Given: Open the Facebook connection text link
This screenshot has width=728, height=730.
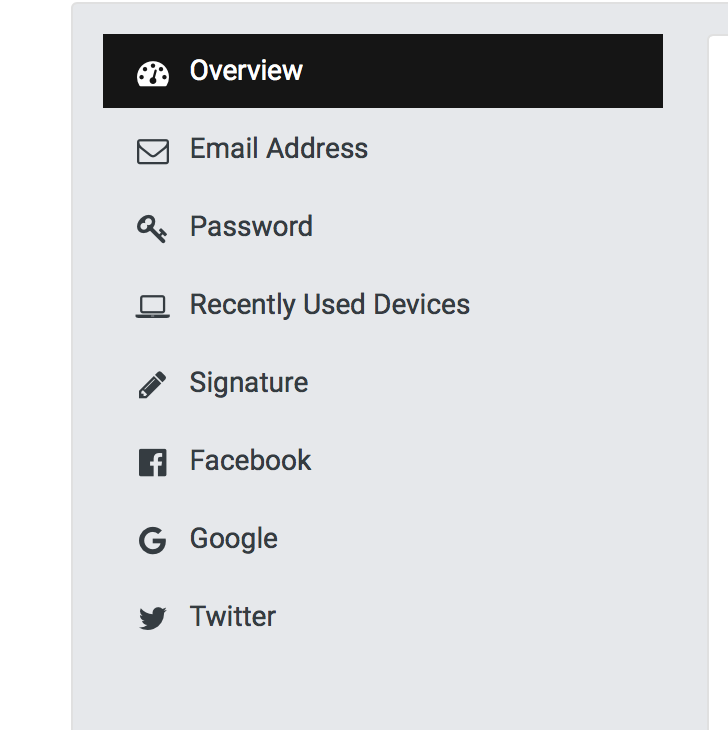Looking at the screenshot, I should tap(251, 461).
